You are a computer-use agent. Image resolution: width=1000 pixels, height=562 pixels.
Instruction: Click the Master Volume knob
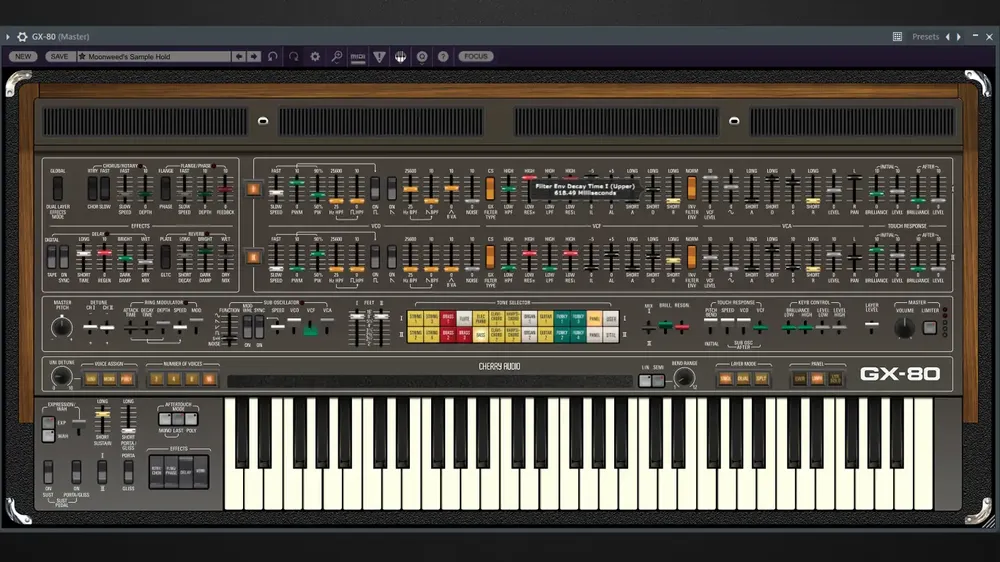click(x=904, y=328)
